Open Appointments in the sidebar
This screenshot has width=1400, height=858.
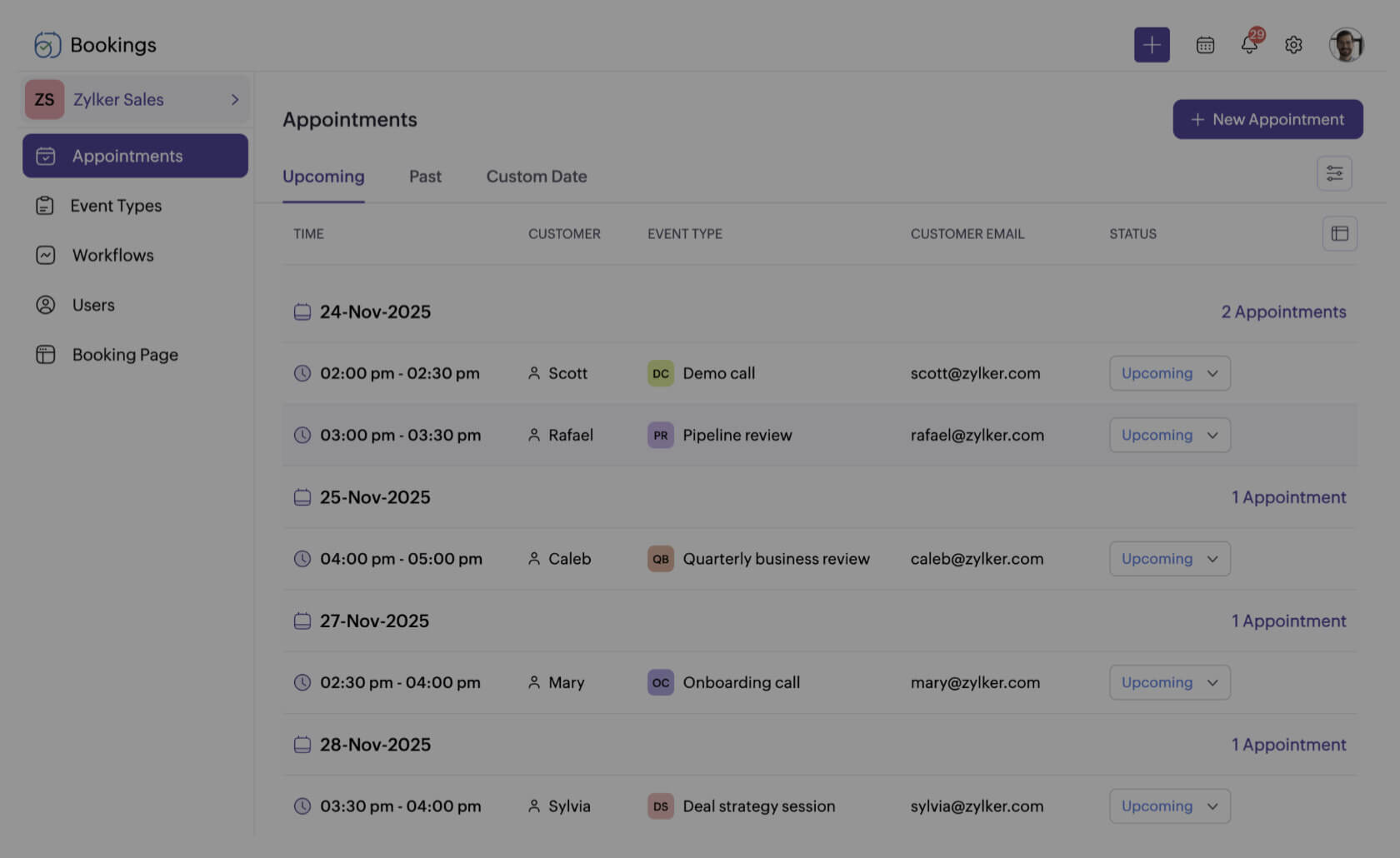click(x=135, y=156)
